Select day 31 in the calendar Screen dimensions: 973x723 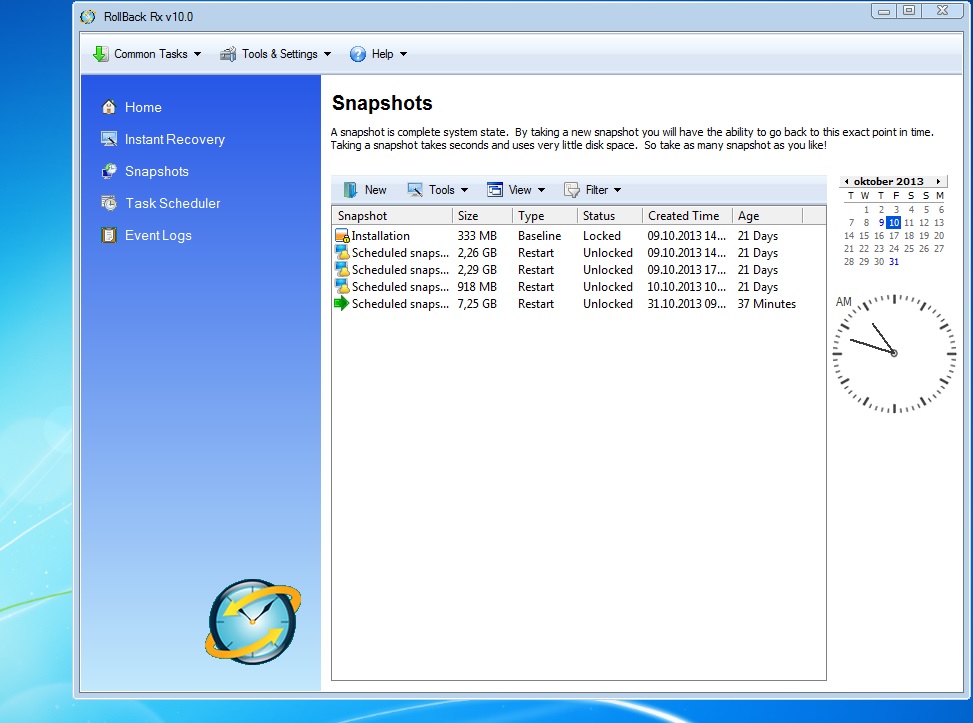894,261
